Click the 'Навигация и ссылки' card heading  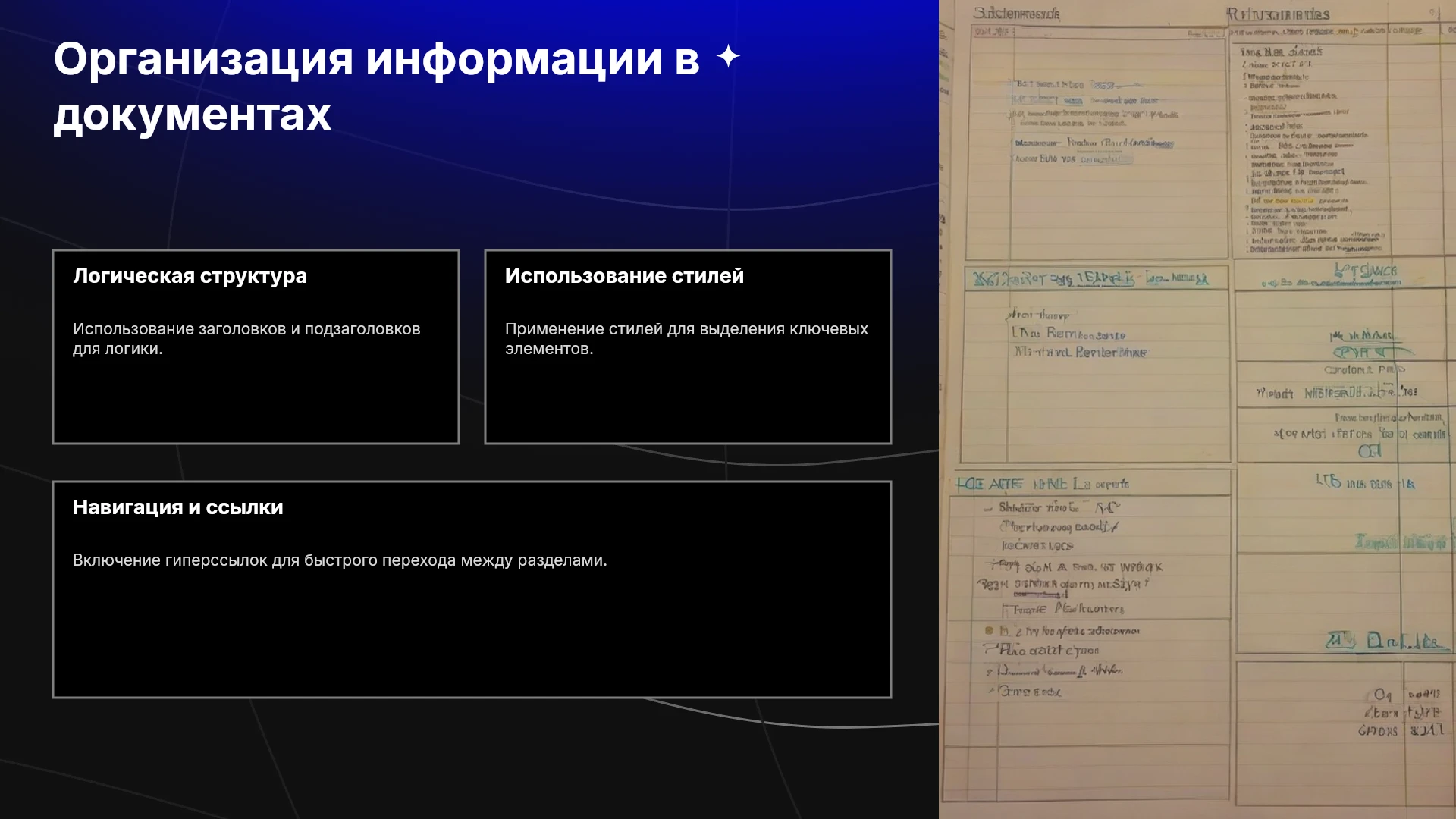point(177,507)
